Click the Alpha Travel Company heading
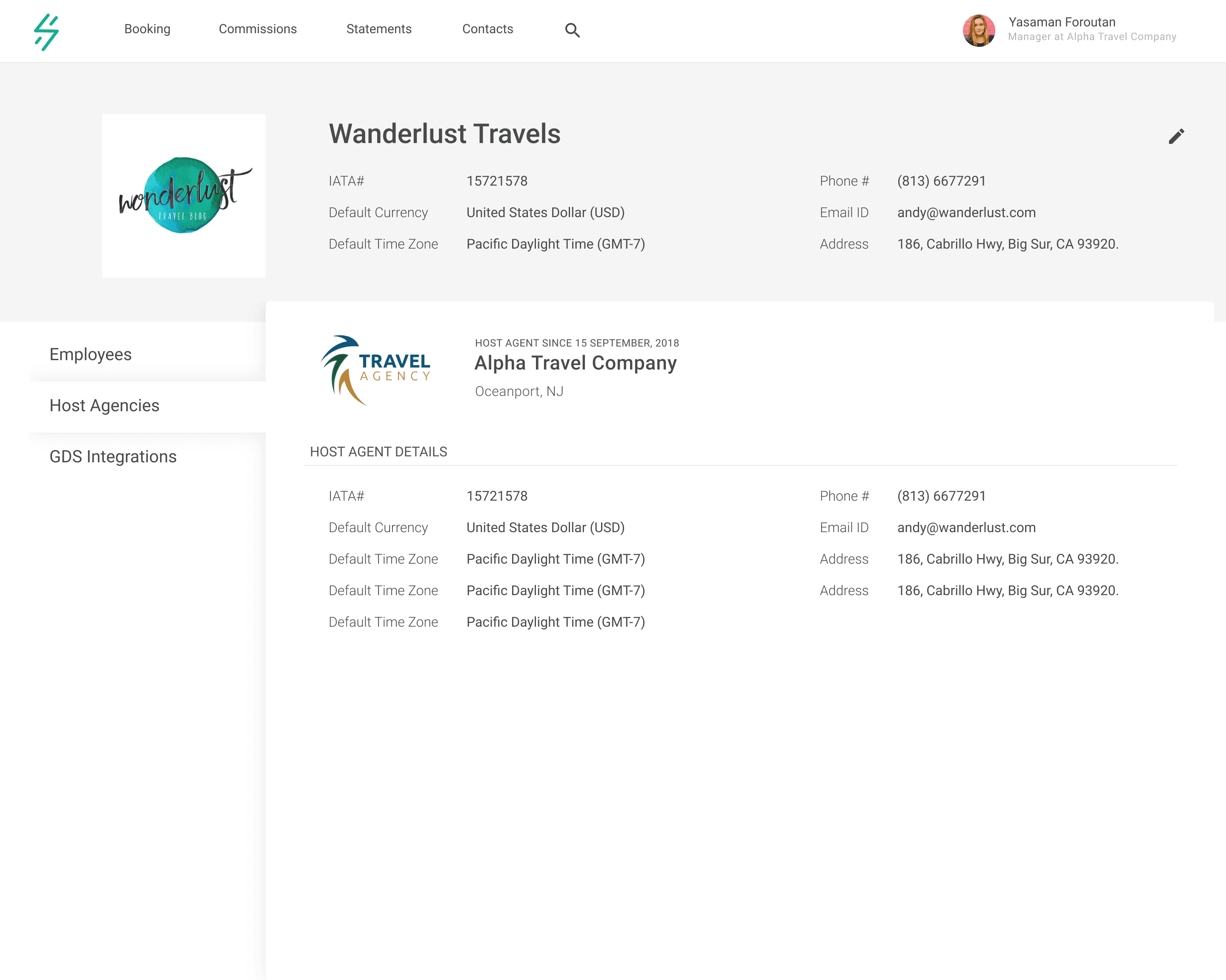This screenshot has width=1226, height=980. (576, 363)
